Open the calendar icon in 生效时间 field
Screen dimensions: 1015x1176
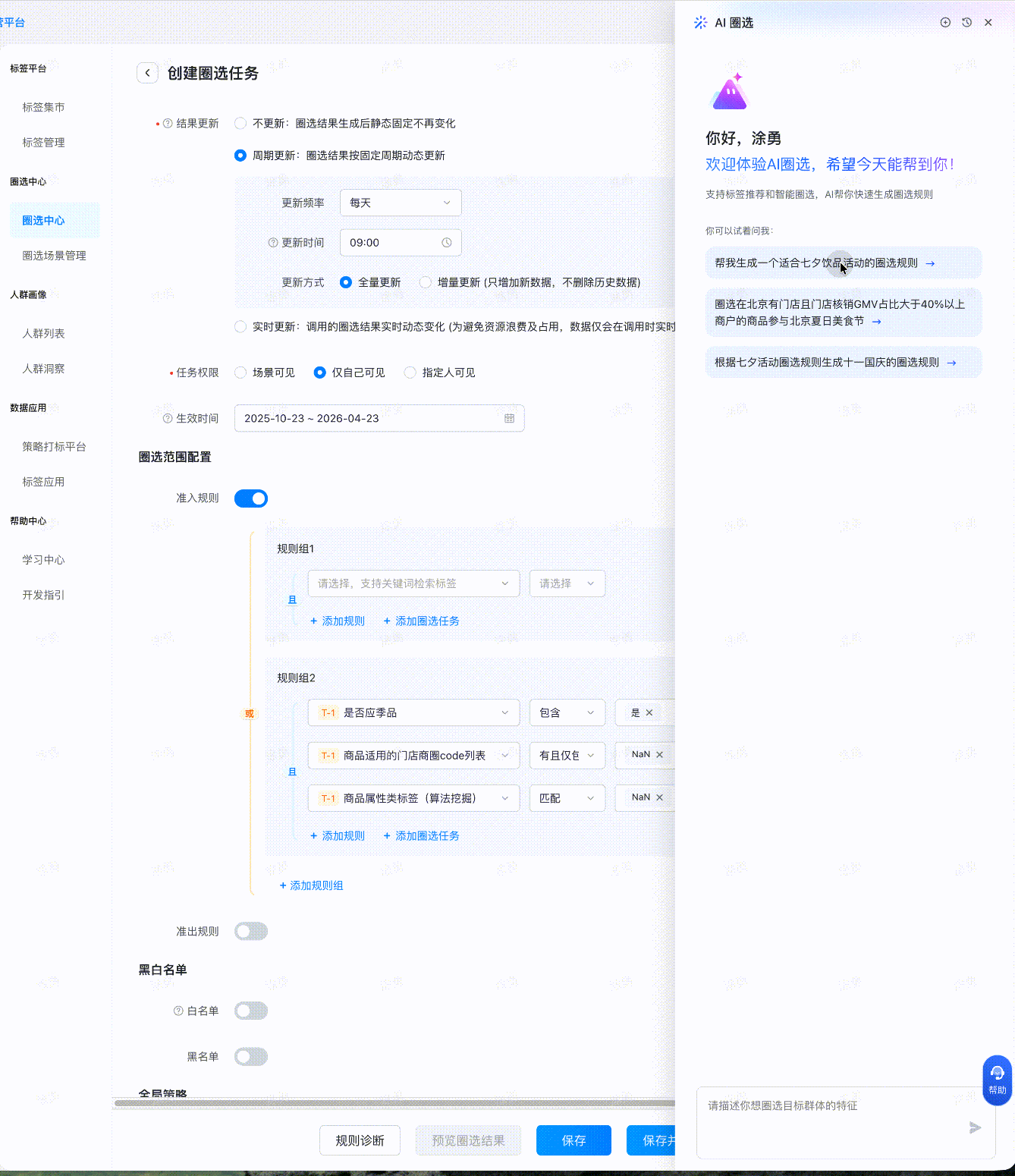pos(509,418)
